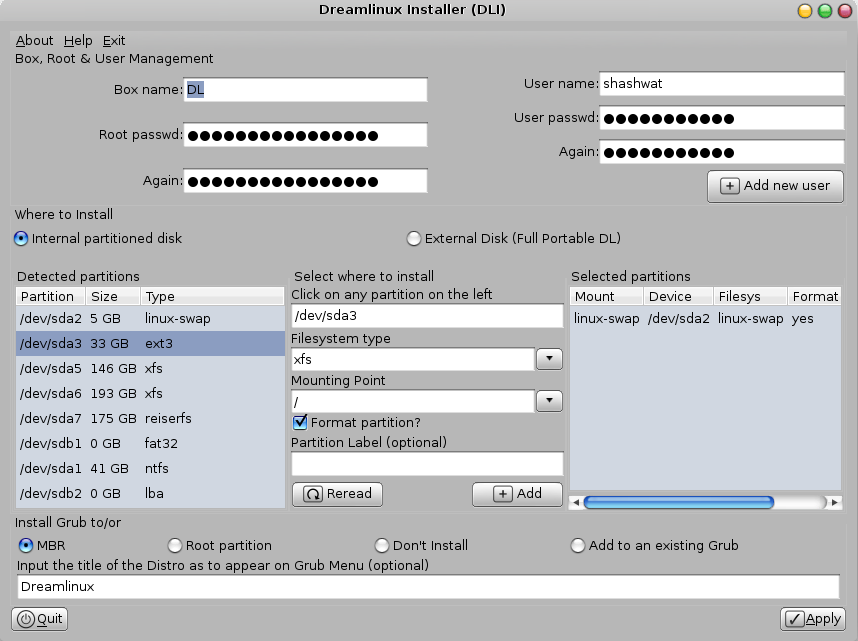
Task: Click the Add new user button
Action: (x=776, y=186)
